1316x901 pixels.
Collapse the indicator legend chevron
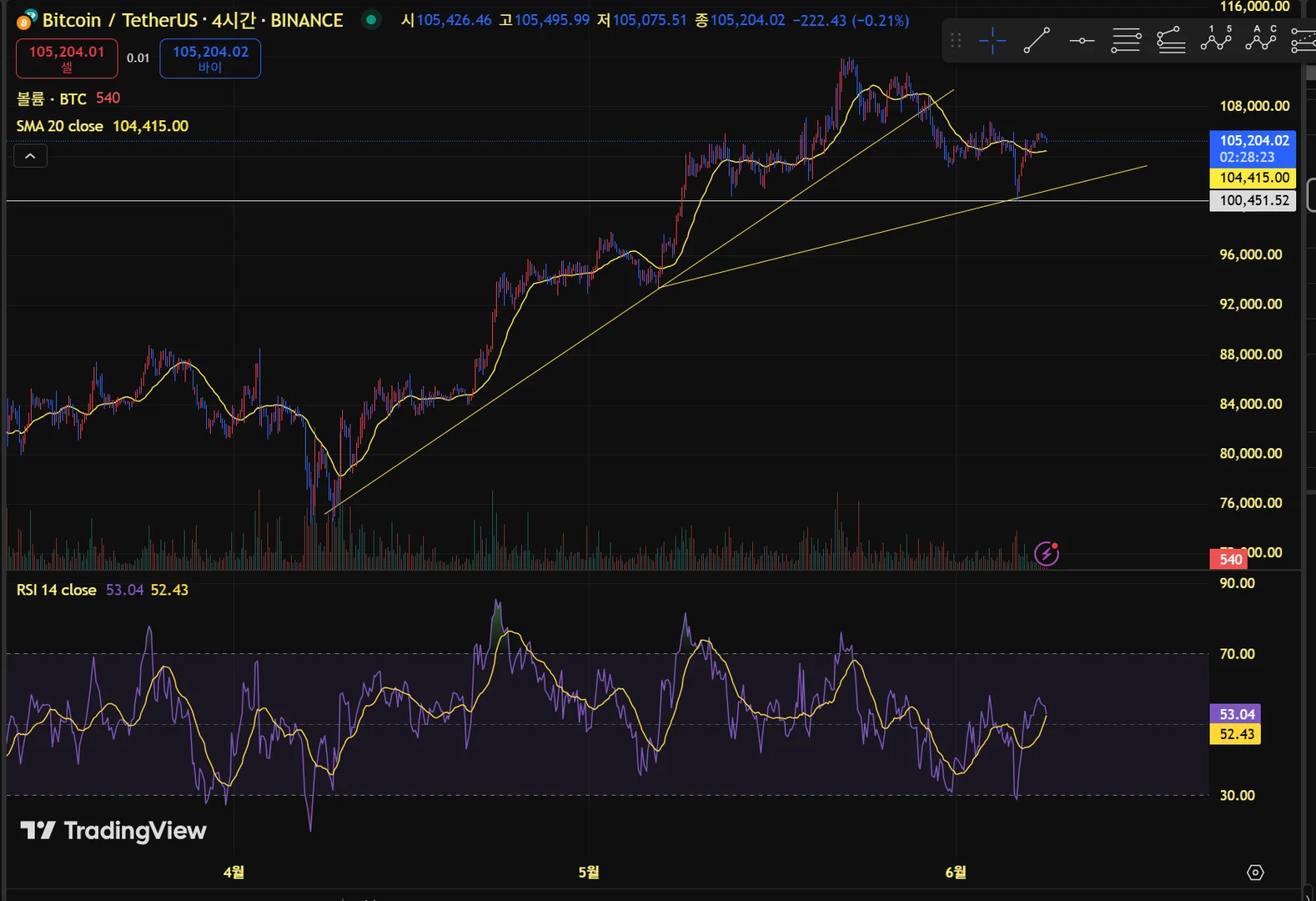click(30, 156)
